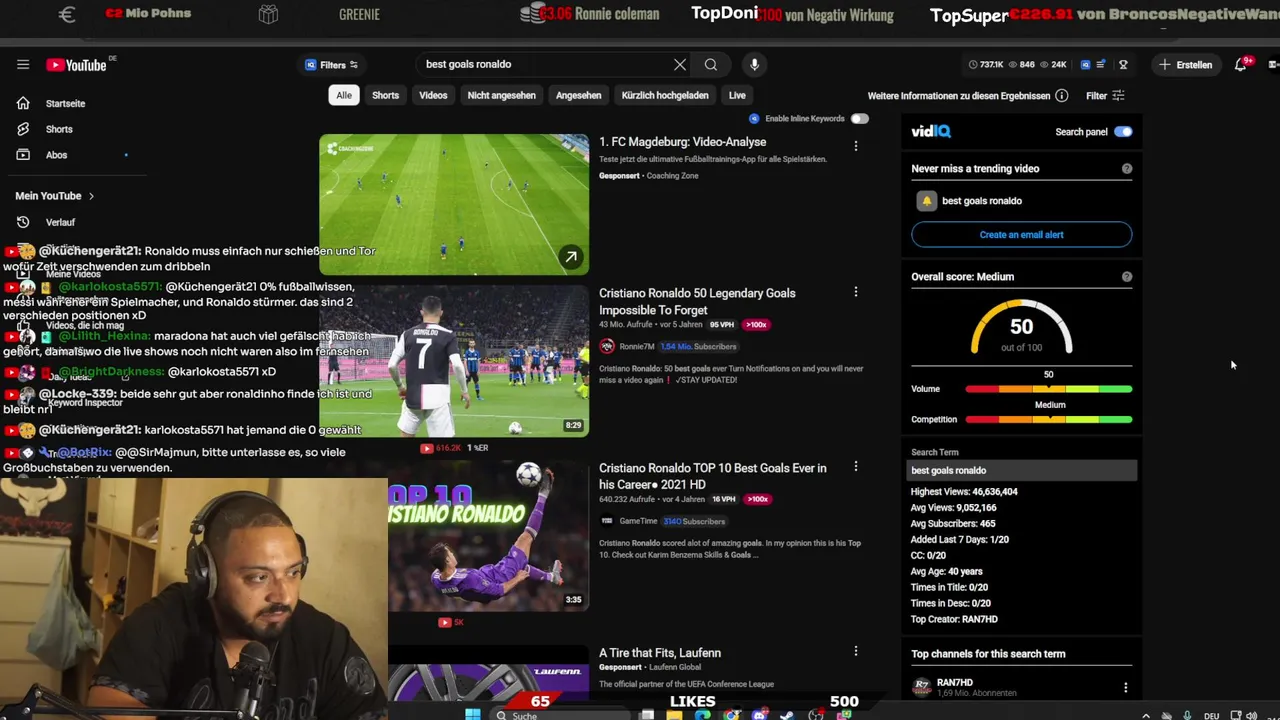Toggle the vidIQ Search panel switch

[x=1123, y=132]
